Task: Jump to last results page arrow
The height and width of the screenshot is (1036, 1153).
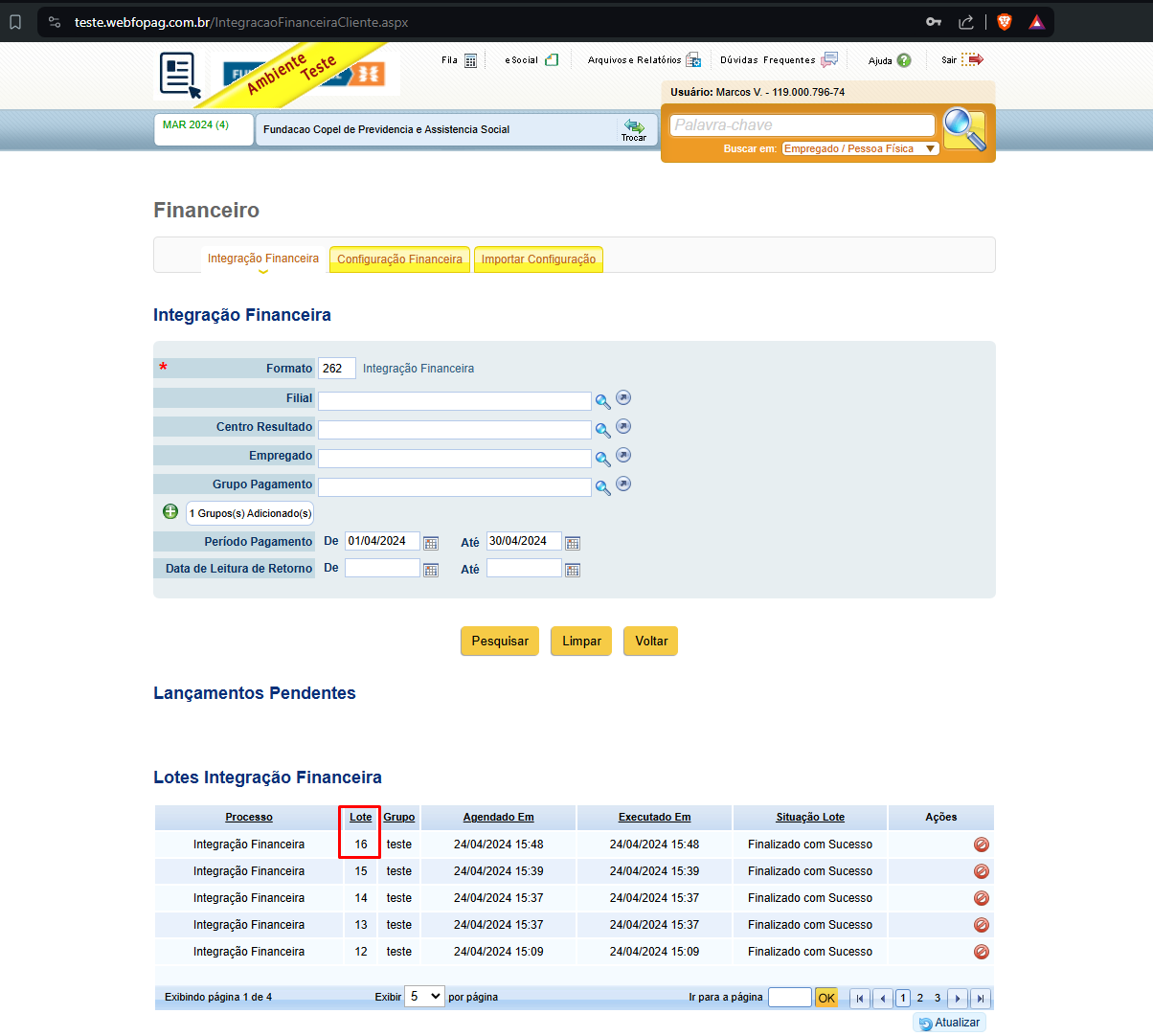Action: pyautogui.click(x=981, y=998)
